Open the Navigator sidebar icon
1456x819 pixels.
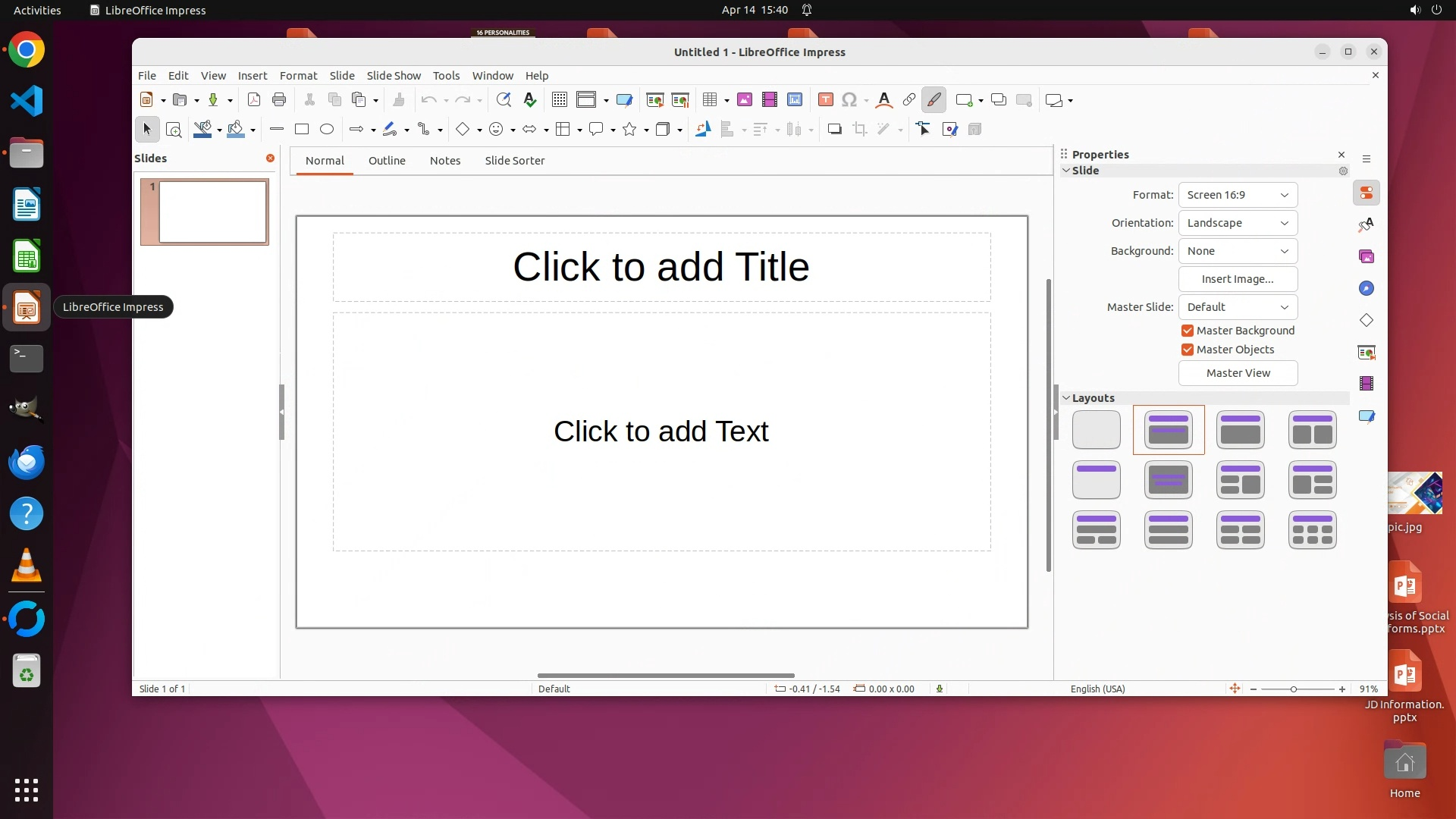pyautogui.click(x=1367, y=289)
